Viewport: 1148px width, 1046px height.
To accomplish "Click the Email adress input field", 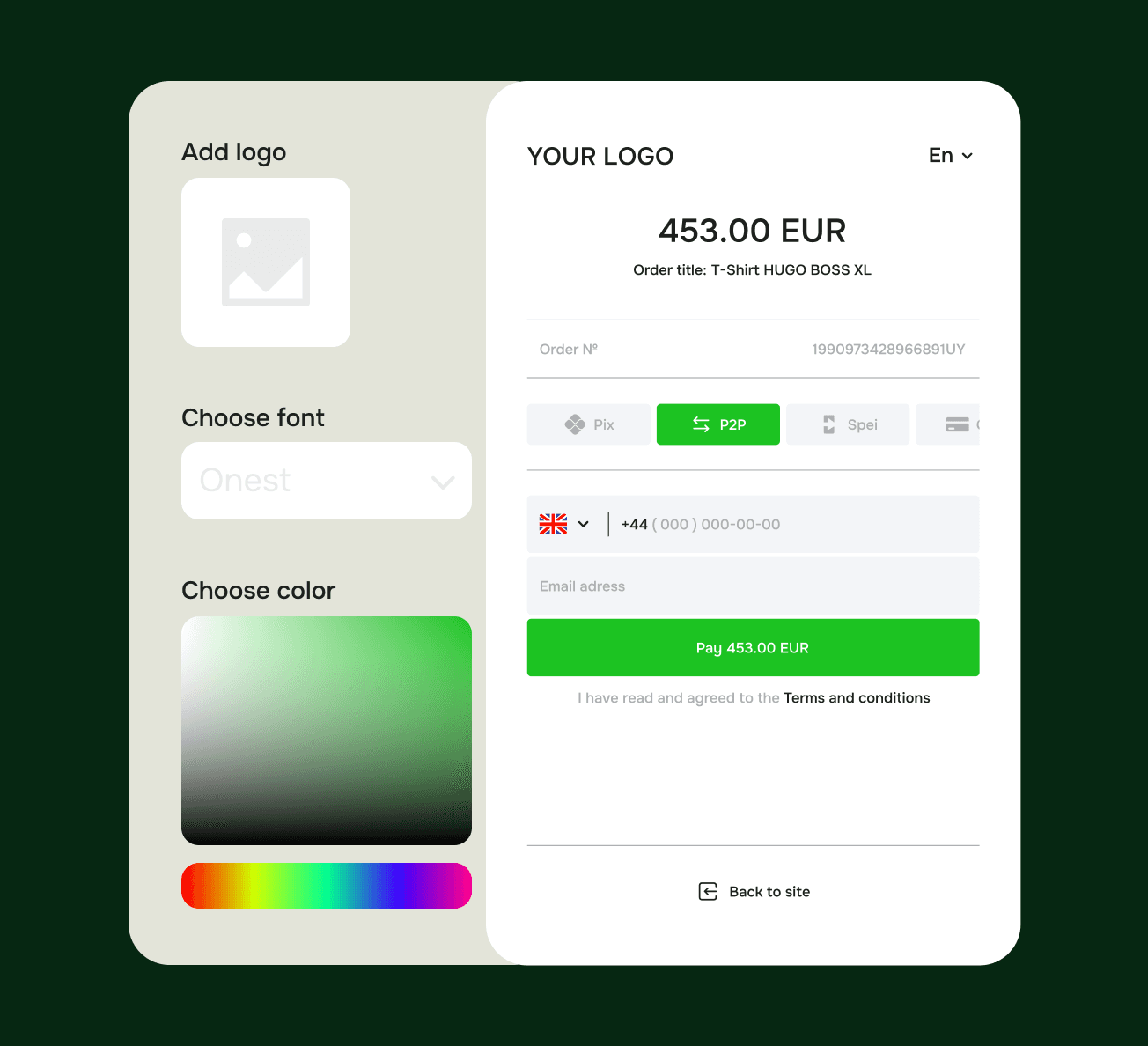I will pos(753,586).
